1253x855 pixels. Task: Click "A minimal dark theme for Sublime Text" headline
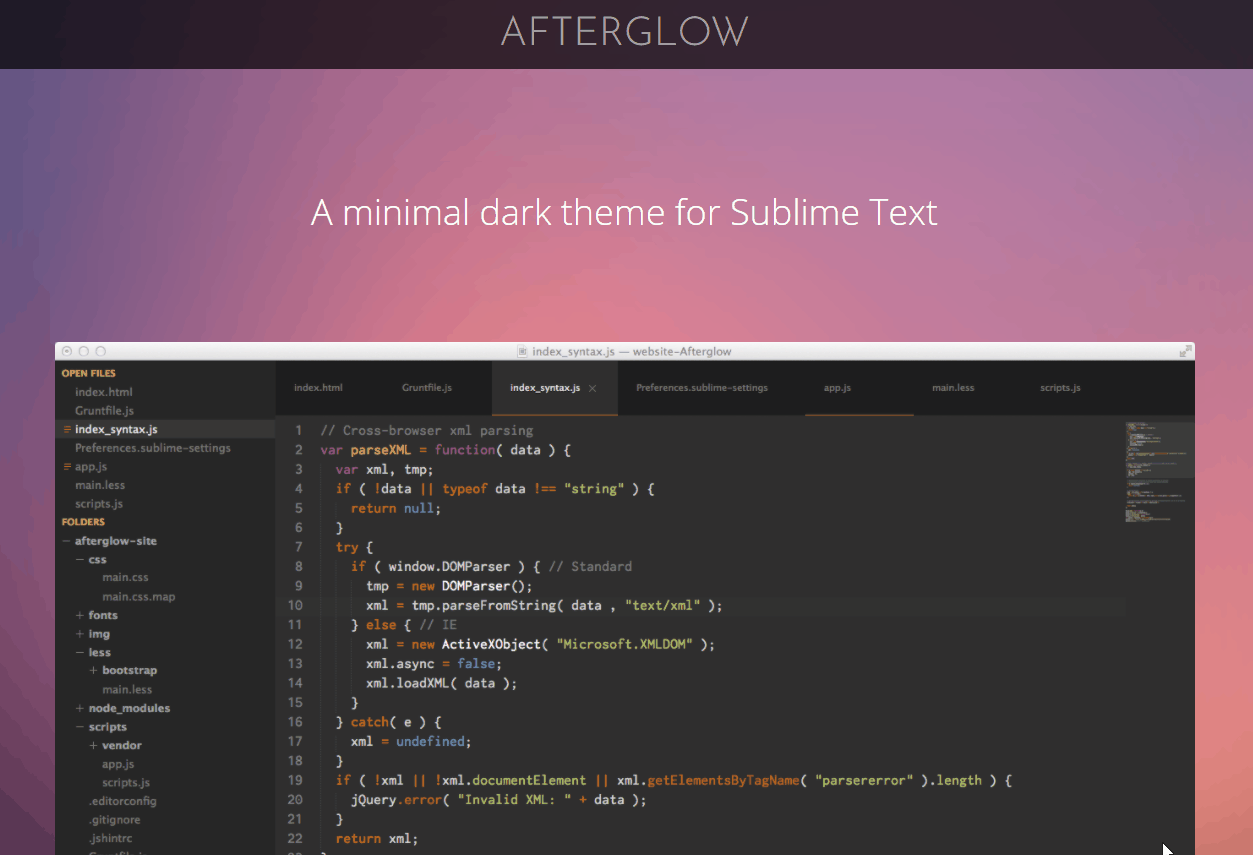pyautogui.click(x=625, y=212)
